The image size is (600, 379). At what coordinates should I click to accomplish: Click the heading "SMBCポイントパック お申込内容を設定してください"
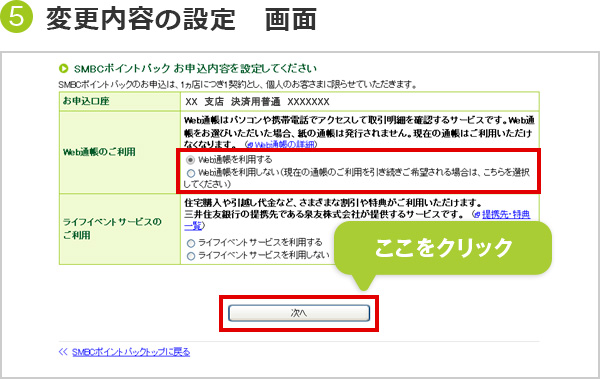coord(195,69)
